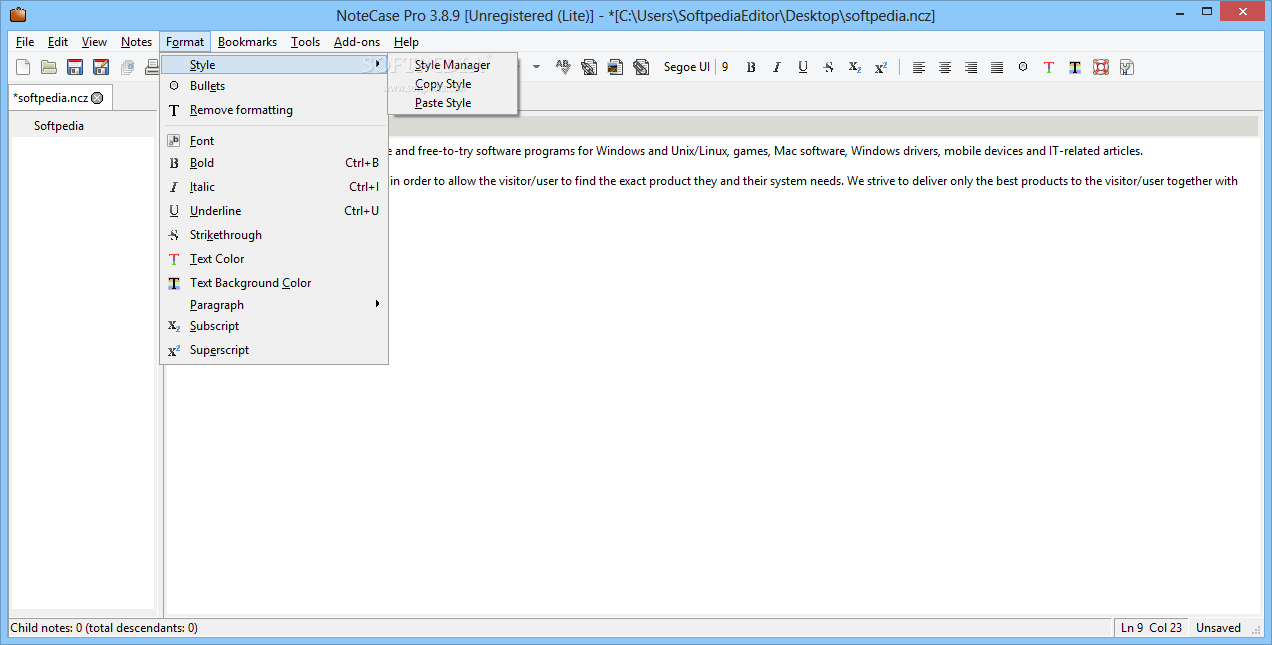Select Superscript in Format menu

coord(274,350)
